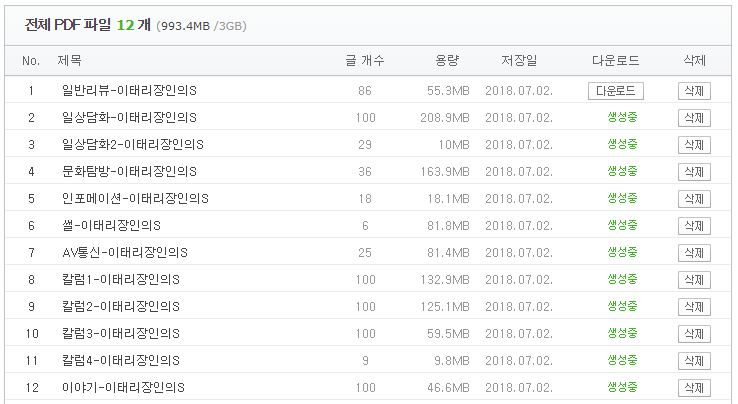The image size is (738, 404).
Task: Click the 저장일 column header
Action: click(519, 60)
